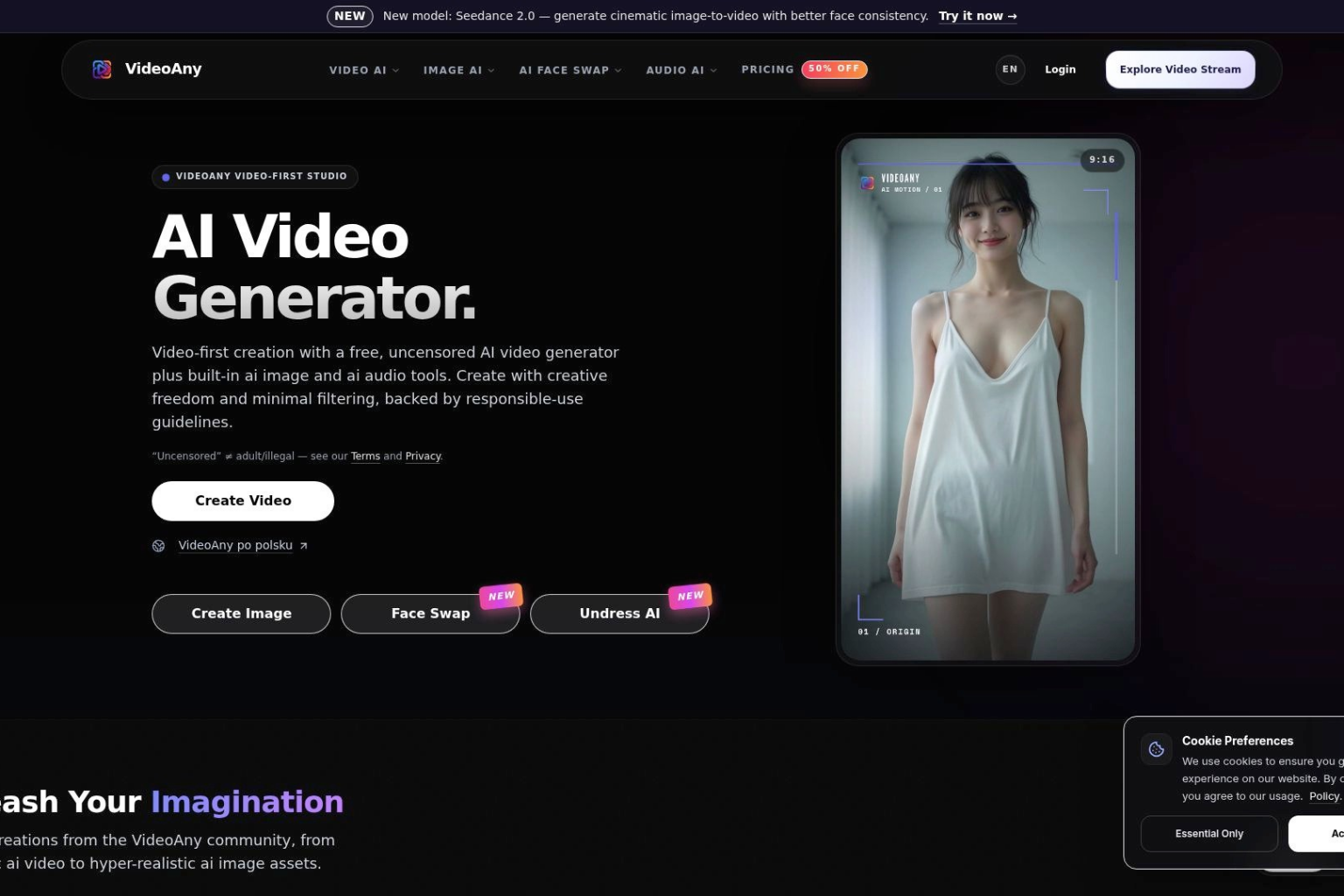Click the hero preview video thumbnail

click(988, 399)
